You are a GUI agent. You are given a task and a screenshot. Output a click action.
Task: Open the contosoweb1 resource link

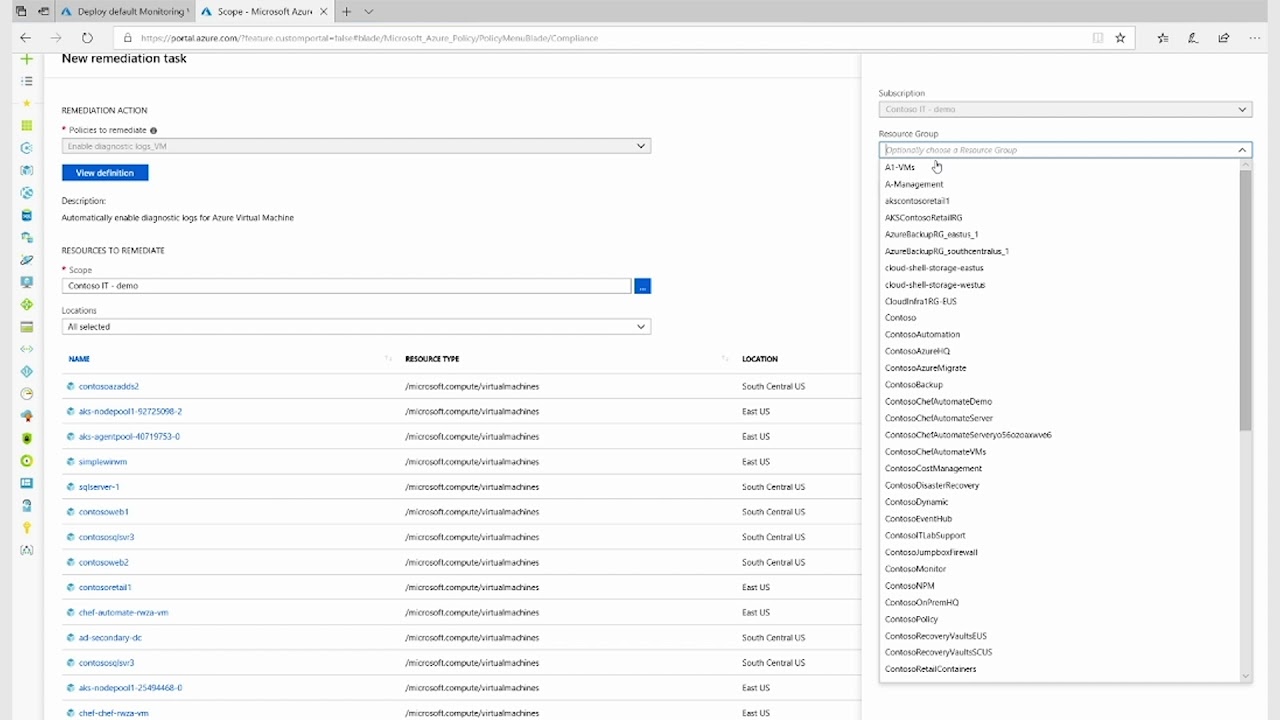[x=104, y=512]
